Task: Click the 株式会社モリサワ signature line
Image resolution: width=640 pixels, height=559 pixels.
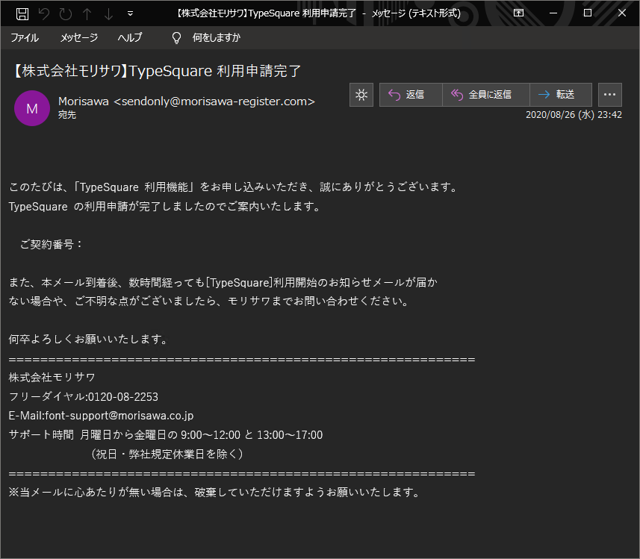Action: pyautogui.click(x=52, y=377)
